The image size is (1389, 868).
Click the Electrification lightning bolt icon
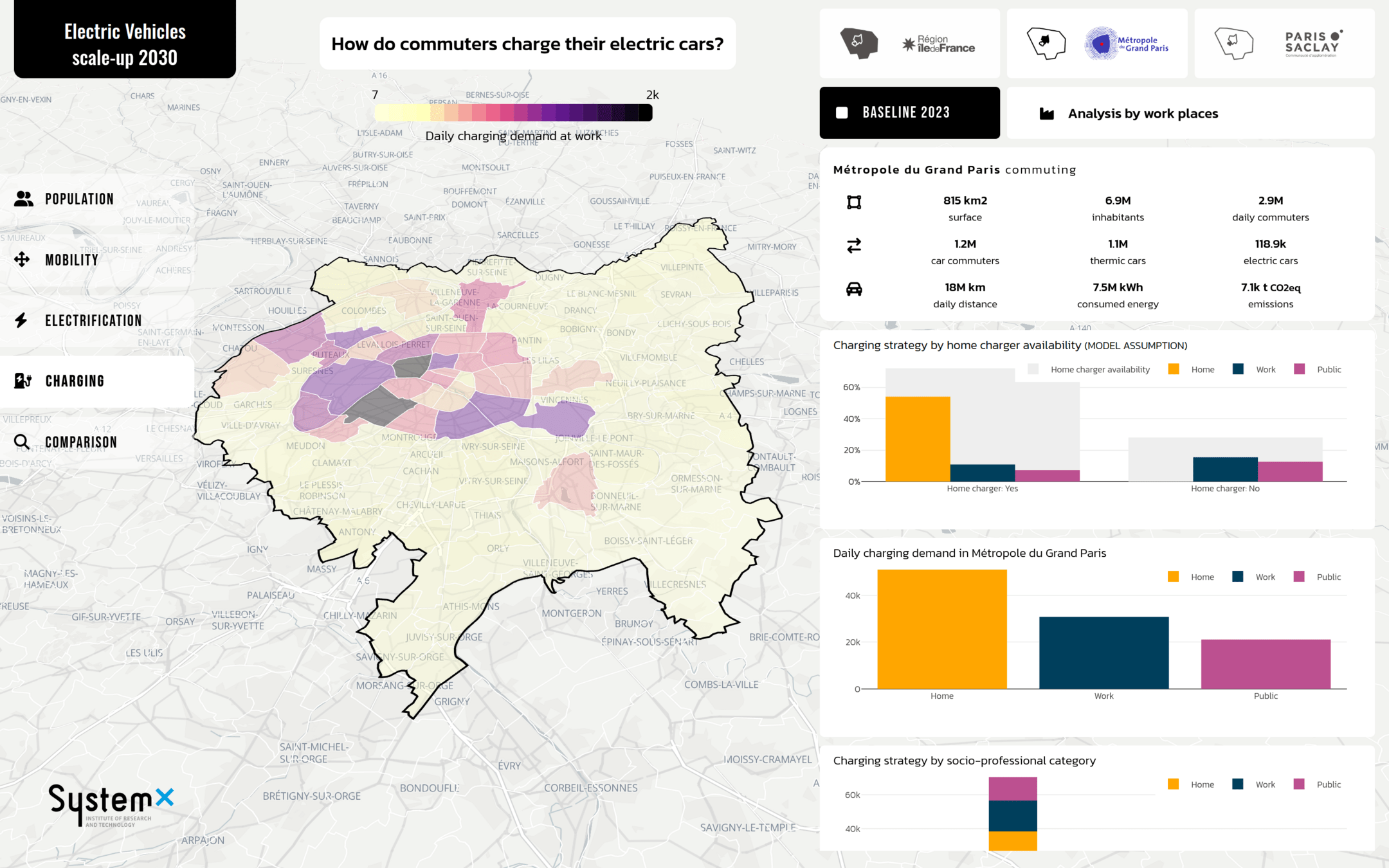point(21,320)
